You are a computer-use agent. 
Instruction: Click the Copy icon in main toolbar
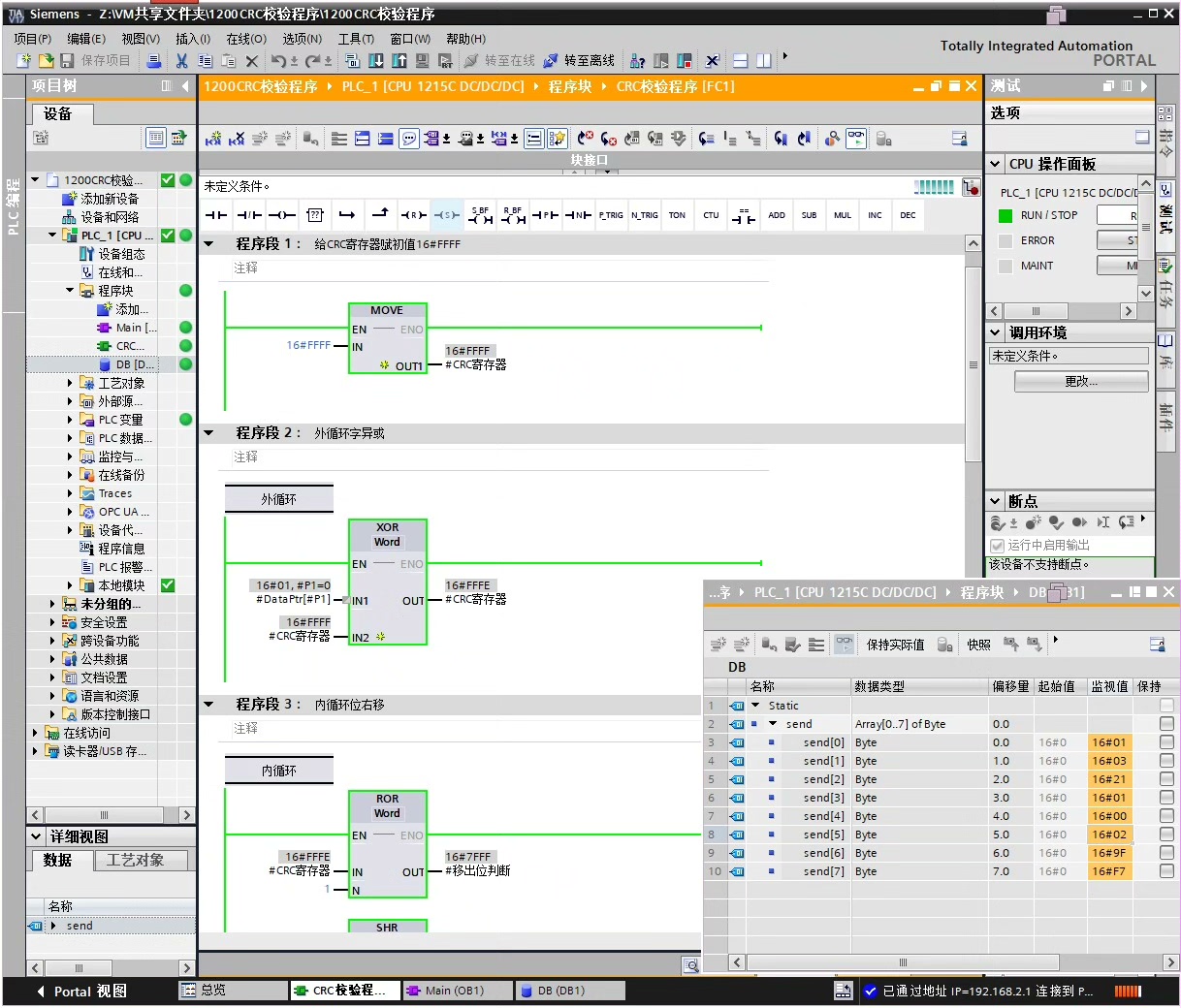[205, 60]
